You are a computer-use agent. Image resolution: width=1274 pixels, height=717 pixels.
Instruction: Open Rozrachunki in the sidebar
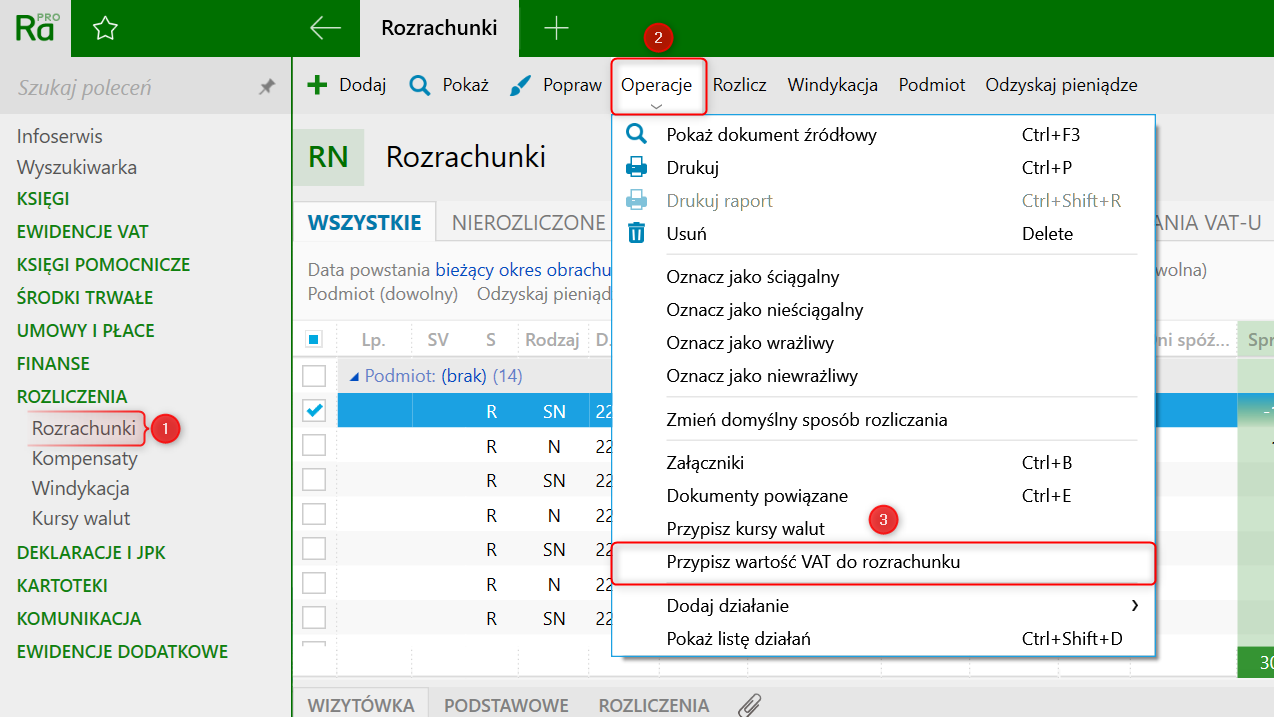[84, 428]
